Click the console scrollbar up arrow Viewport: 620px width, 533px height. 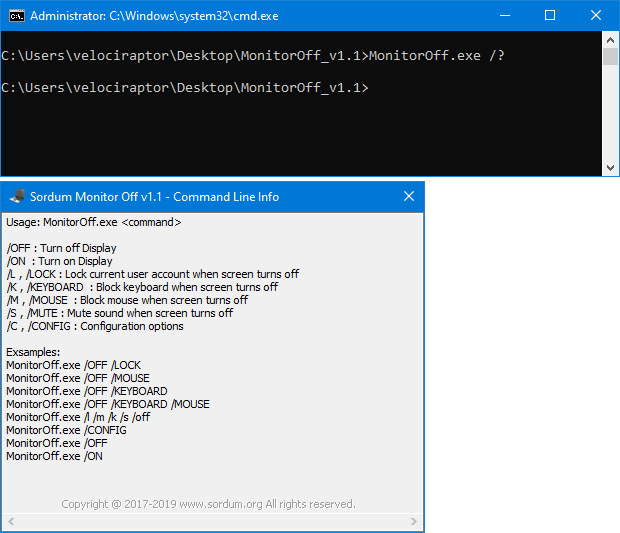pos(611,40)
